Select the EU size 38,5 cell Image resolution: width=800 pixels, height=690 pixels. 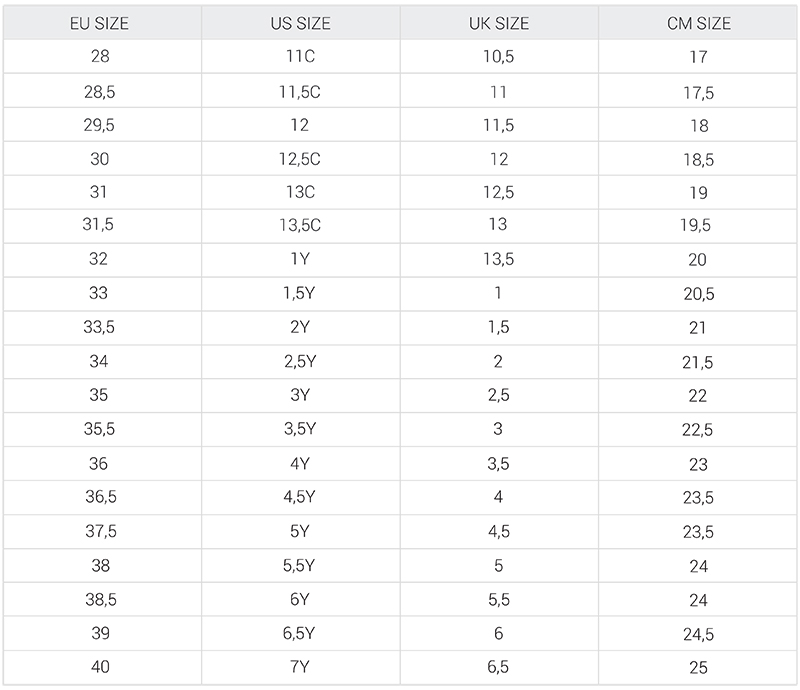(102, 600)
